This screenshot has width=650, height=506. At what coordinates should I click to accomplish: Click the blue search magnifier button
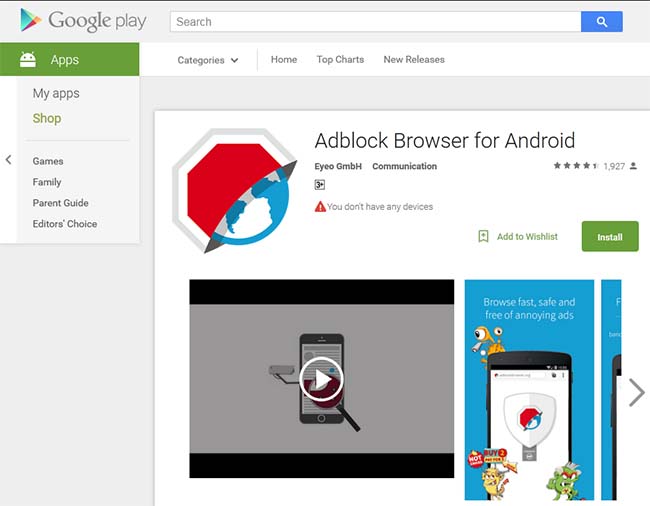[x=601, y=22]
